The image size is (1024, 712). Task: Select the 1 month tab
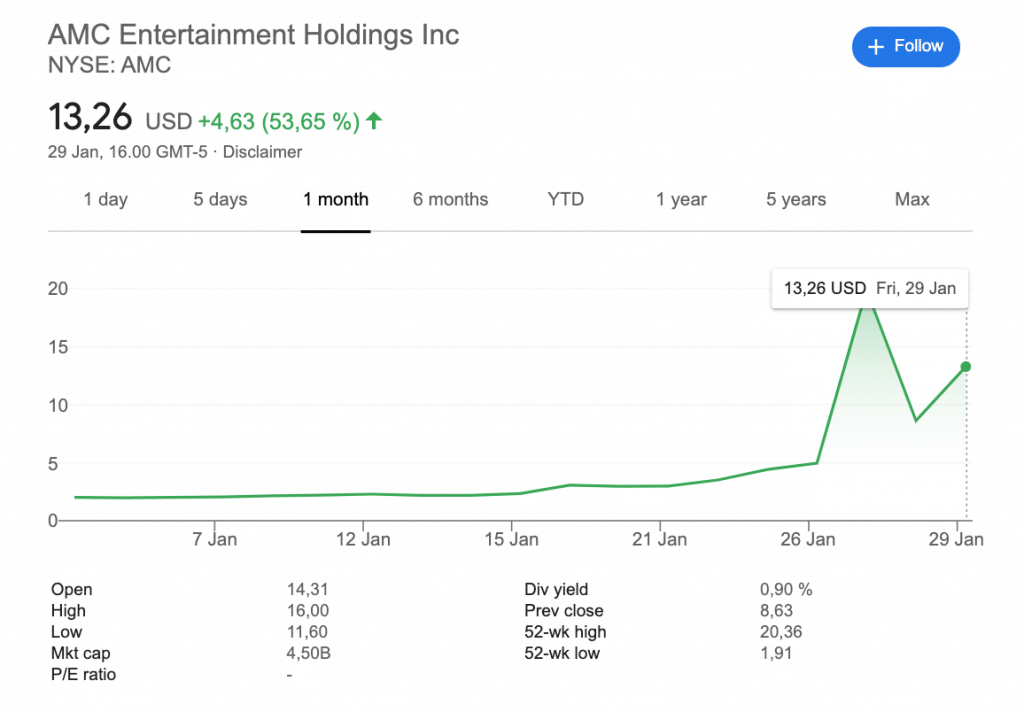click(x=336, y=199)
